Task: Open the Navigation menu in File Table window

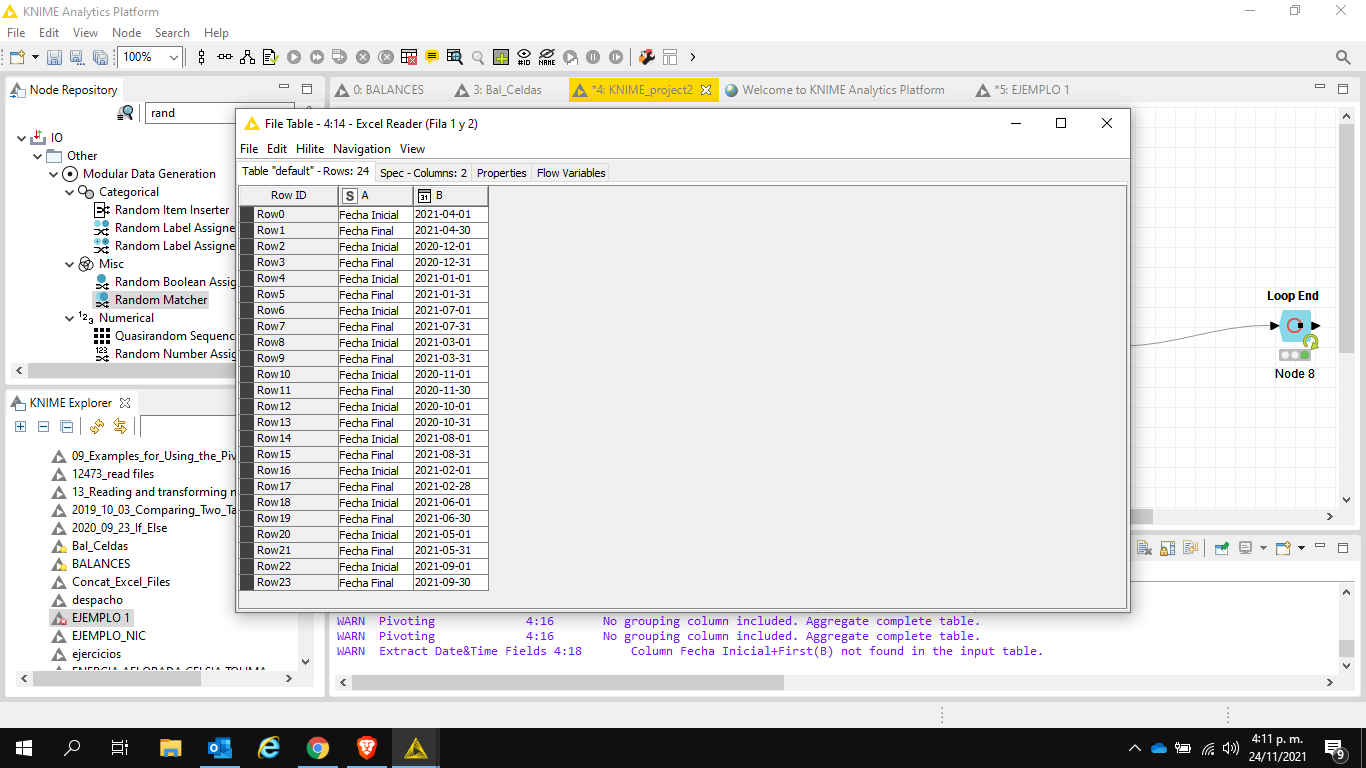Action: pyautogui.click(x=362, y=148)
